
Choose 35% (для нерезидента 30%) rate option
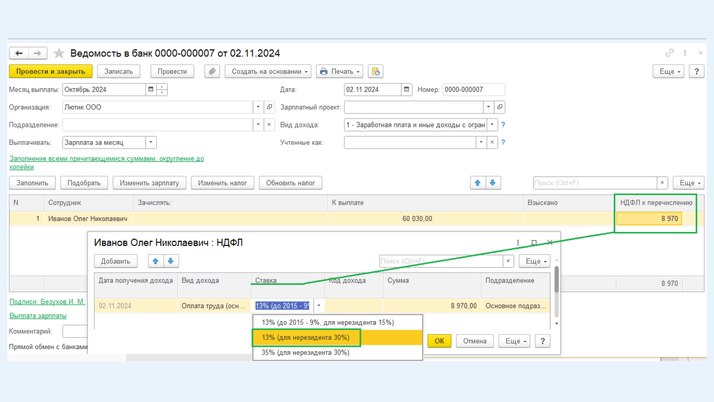click(x=305, y=353)
